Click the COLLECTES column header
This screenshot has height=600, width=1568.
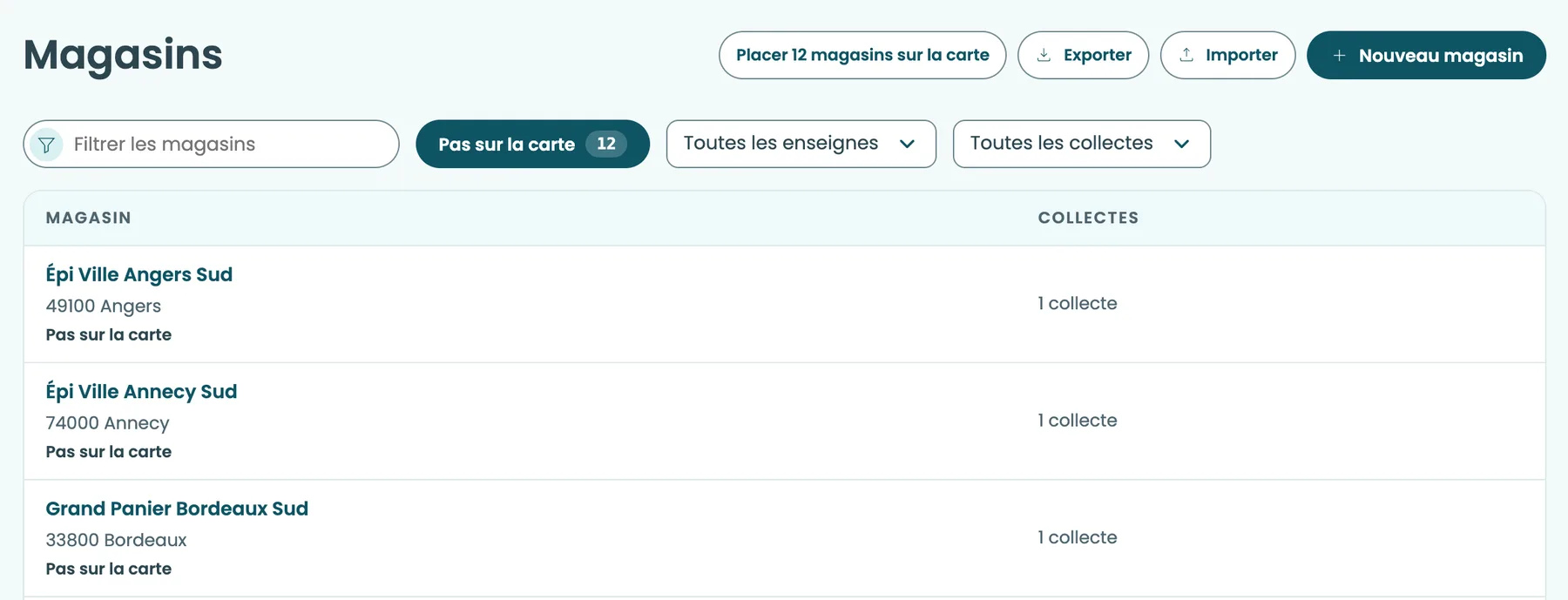click(x=1088, y=218)
